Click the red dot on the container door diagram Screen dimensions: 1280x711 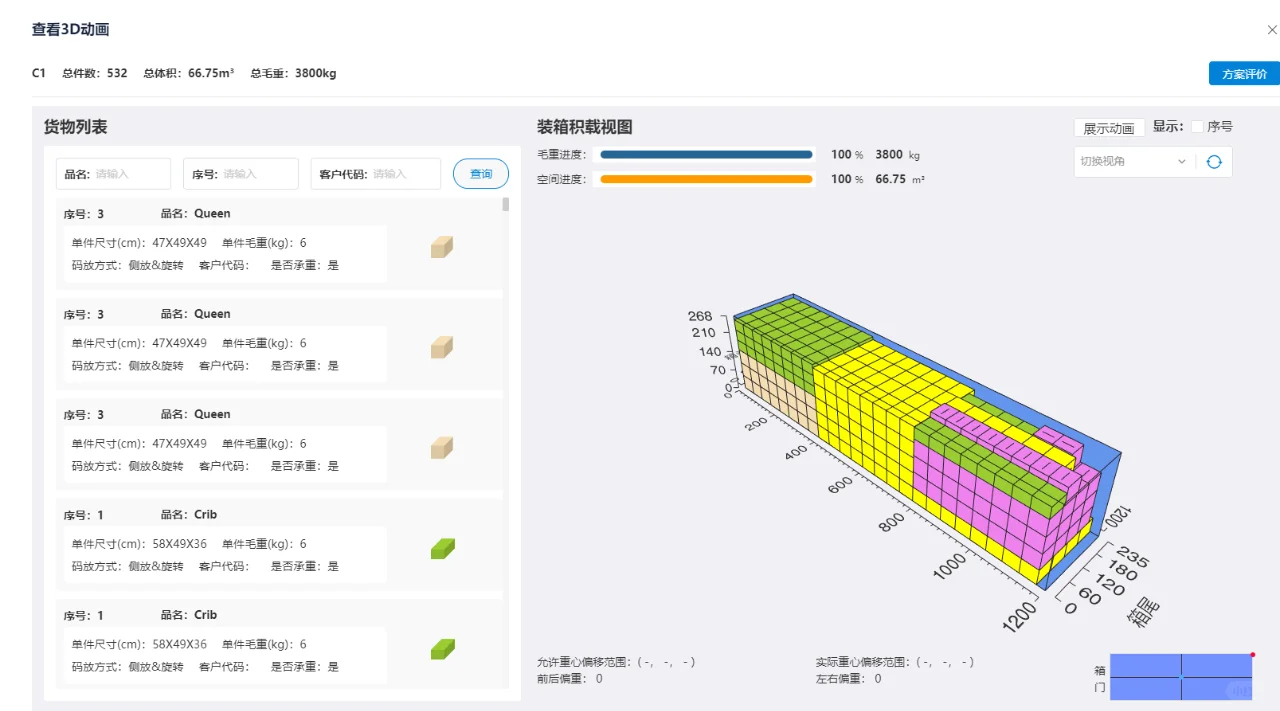[1253, 653]
